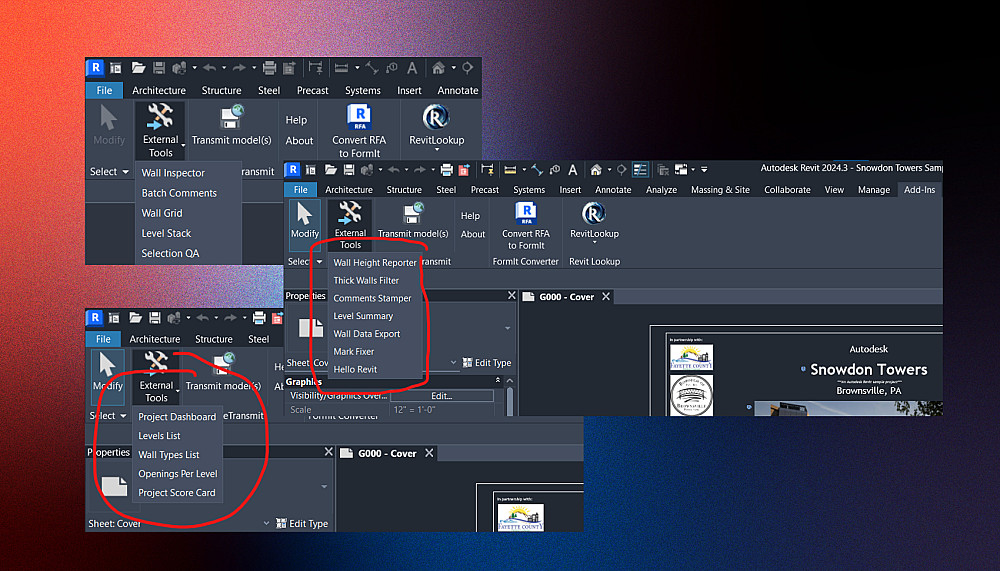Click Help in the Snowdon Towers ribbon
The width and height of the screenshot is (1000, 571).
click(x=470, y=216)
